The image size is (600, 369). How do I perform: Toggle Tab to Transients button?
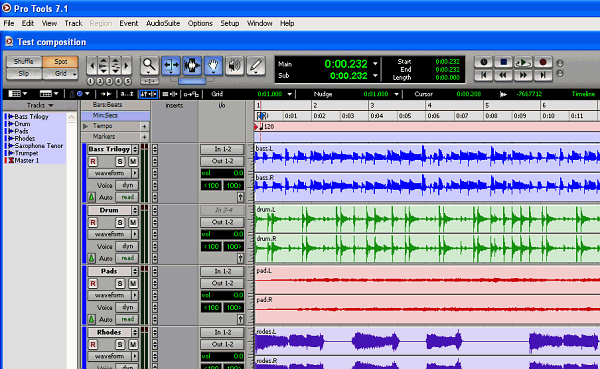106,94
